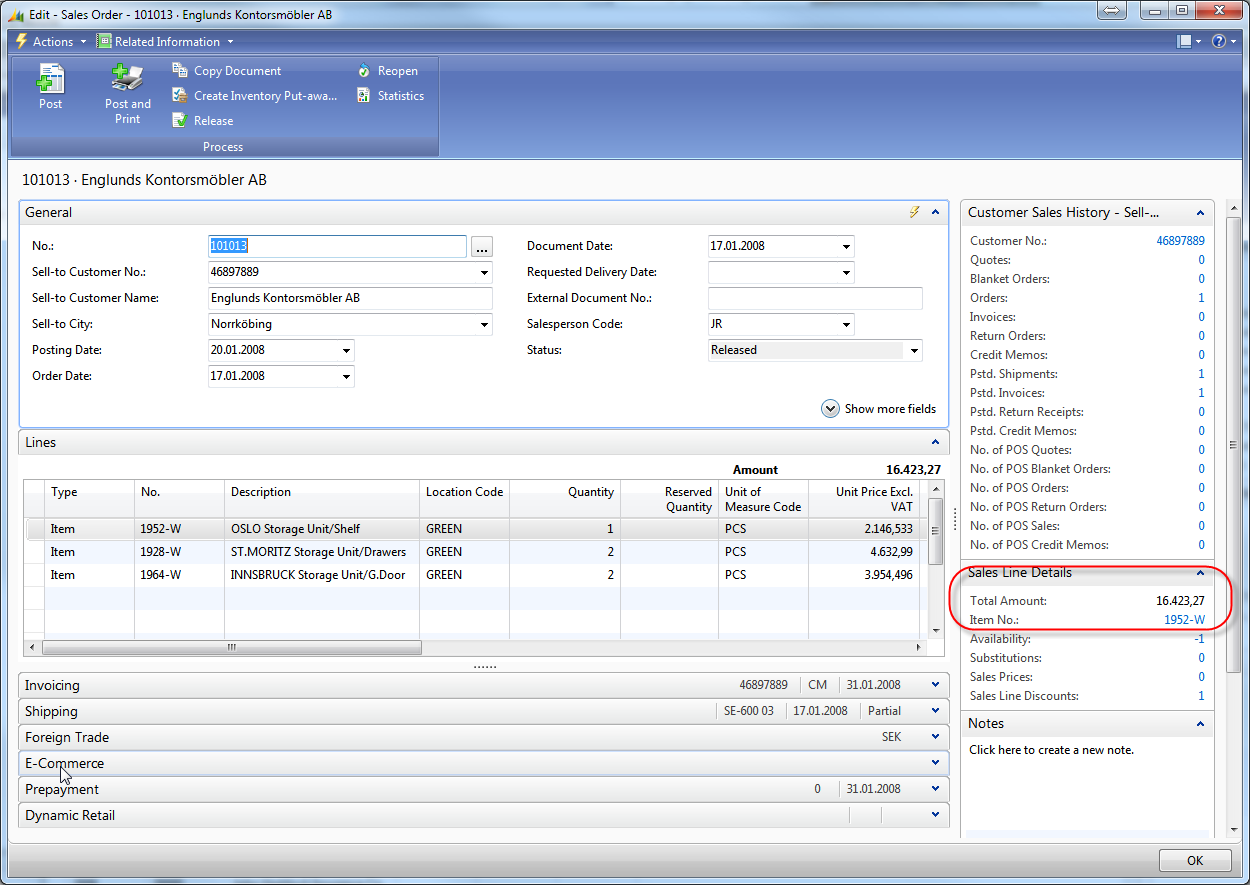
Task: Open Salesperson Code dropdown
Action: 847,324
